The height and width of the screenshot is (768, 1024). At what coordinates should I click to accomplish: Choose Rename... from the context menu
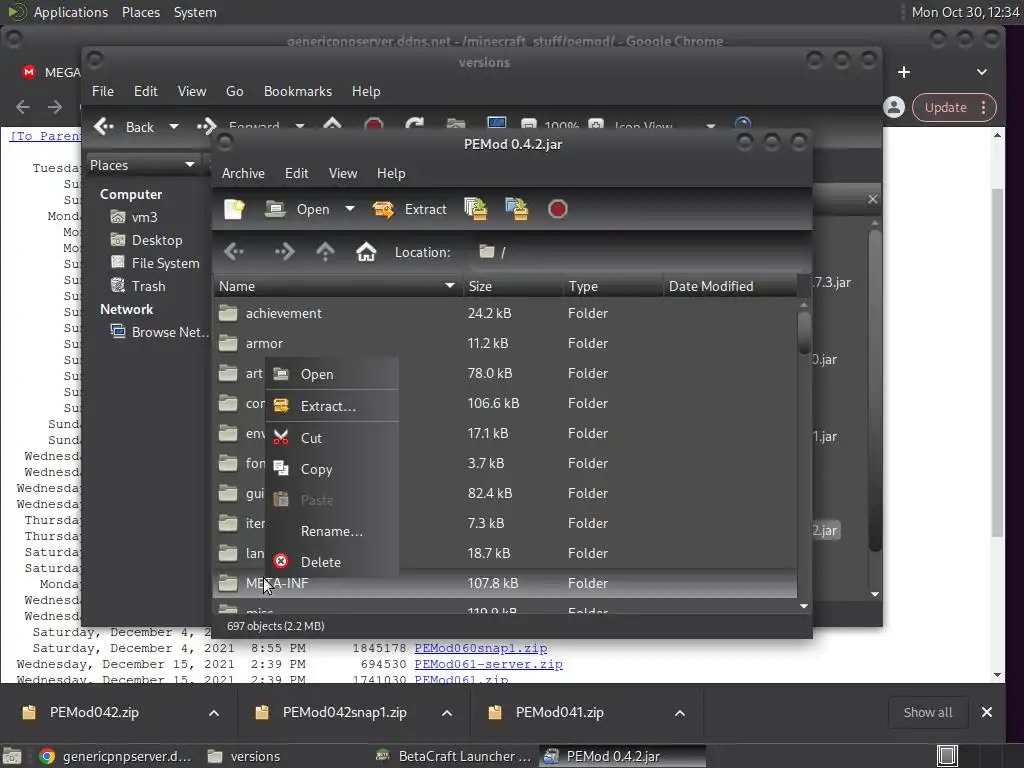tap(332, 531)
